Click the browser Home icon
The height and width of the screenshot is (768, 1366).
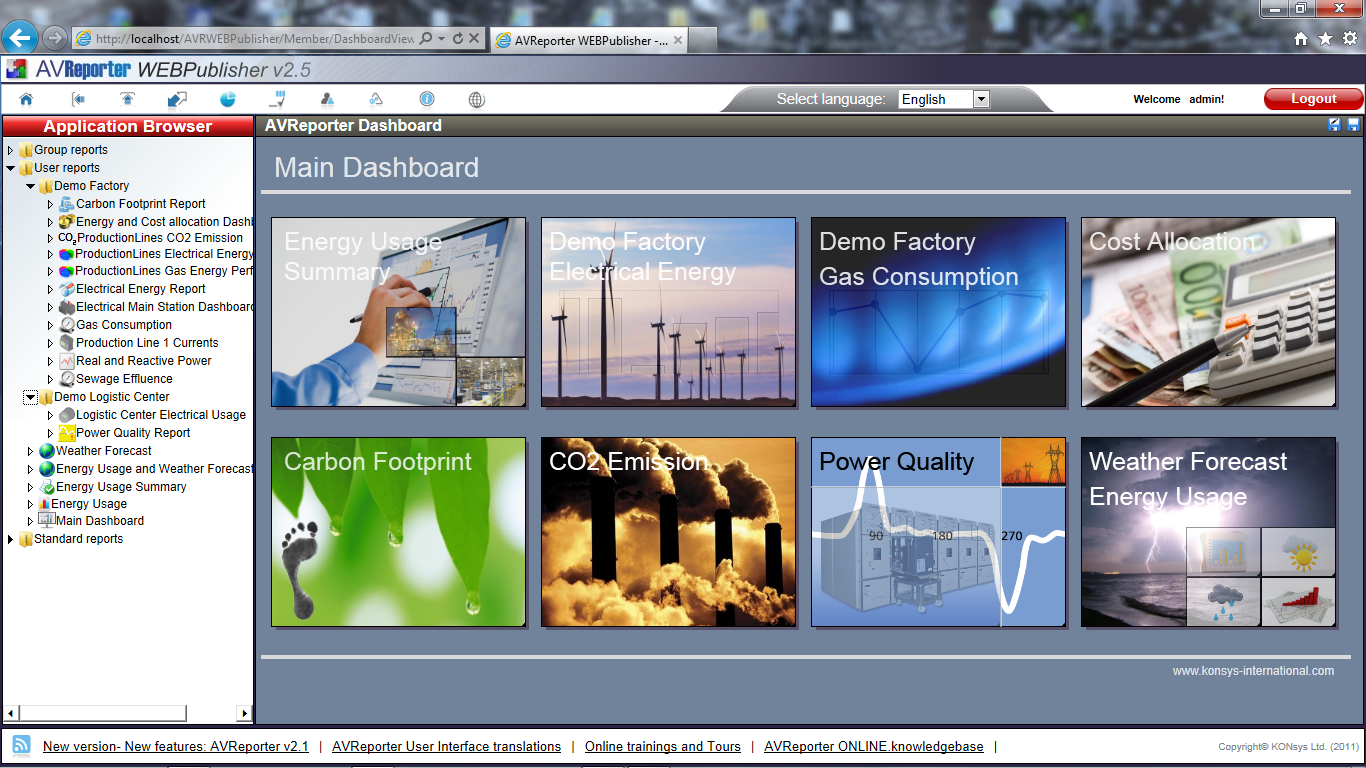pyautogui.click(x=1301, y=38)
